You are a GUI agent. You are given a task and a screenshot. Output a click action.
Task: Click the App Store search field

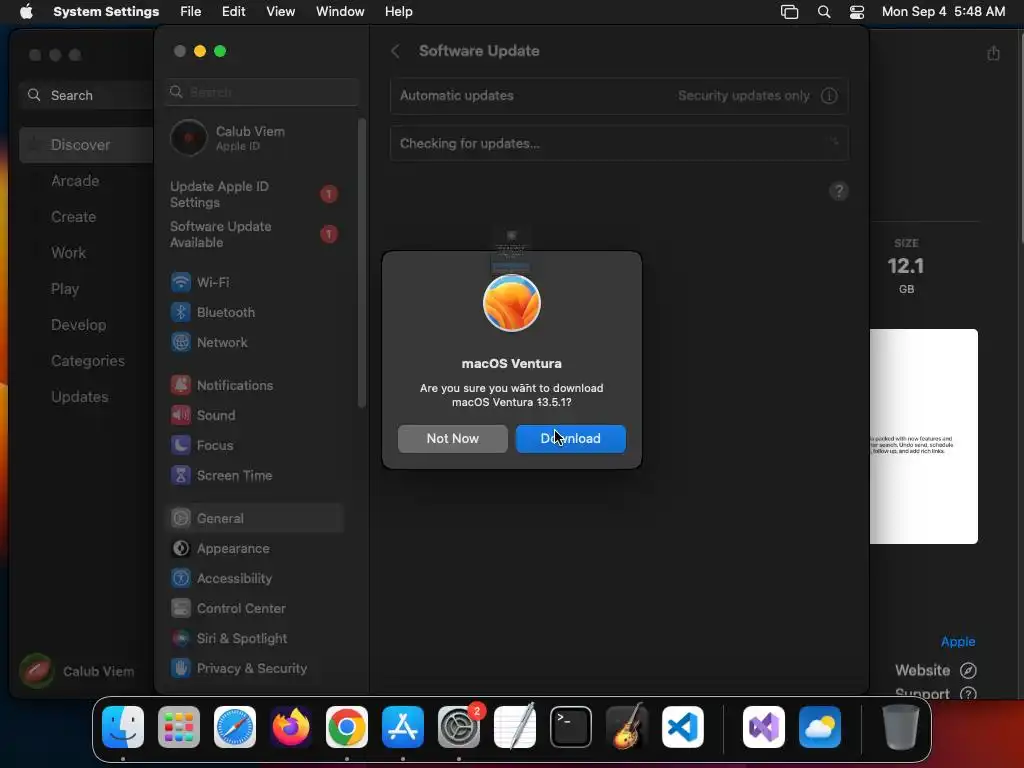point(86,95)
